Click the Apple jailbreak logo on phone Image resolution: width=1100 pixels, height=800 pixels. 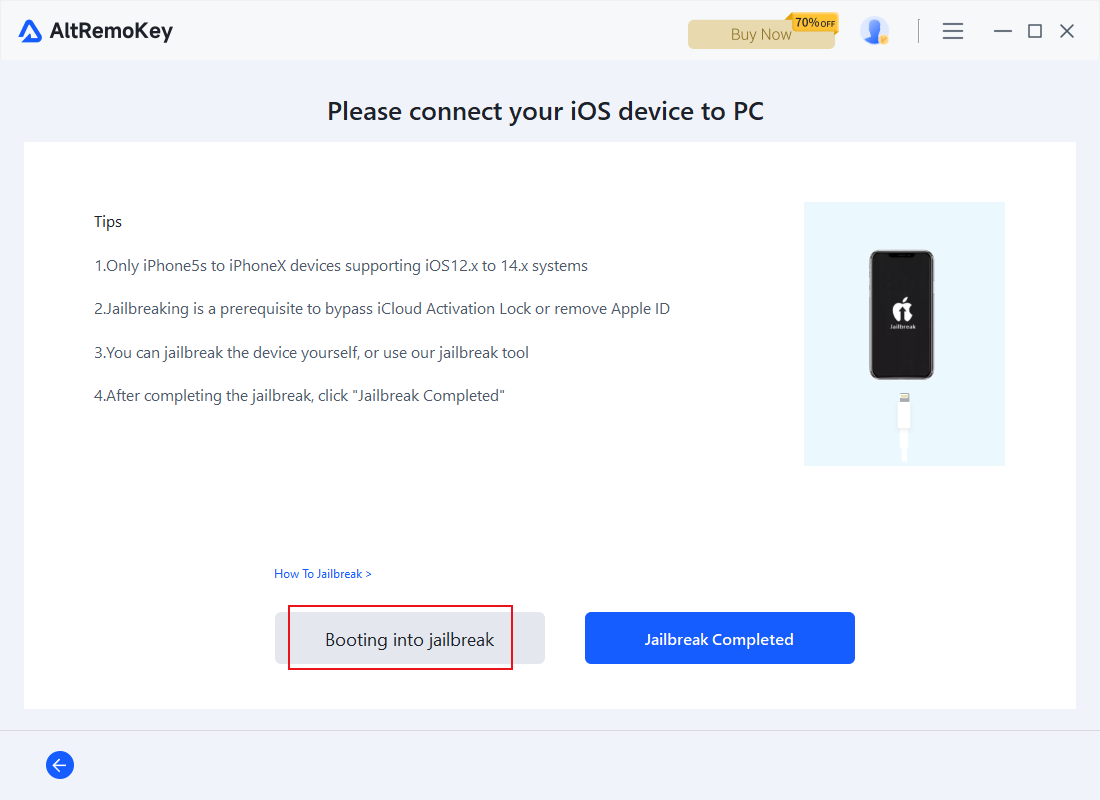(x=902, y=313)
